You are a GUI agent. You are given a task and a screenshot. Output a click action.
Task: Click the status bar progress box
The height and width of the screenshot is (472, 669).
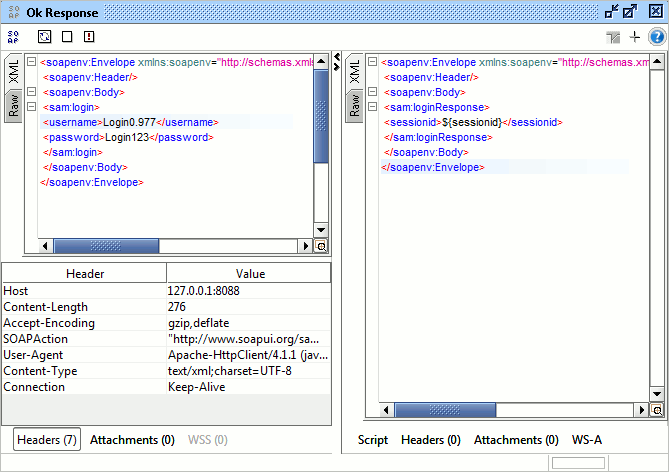click(578, 463)
